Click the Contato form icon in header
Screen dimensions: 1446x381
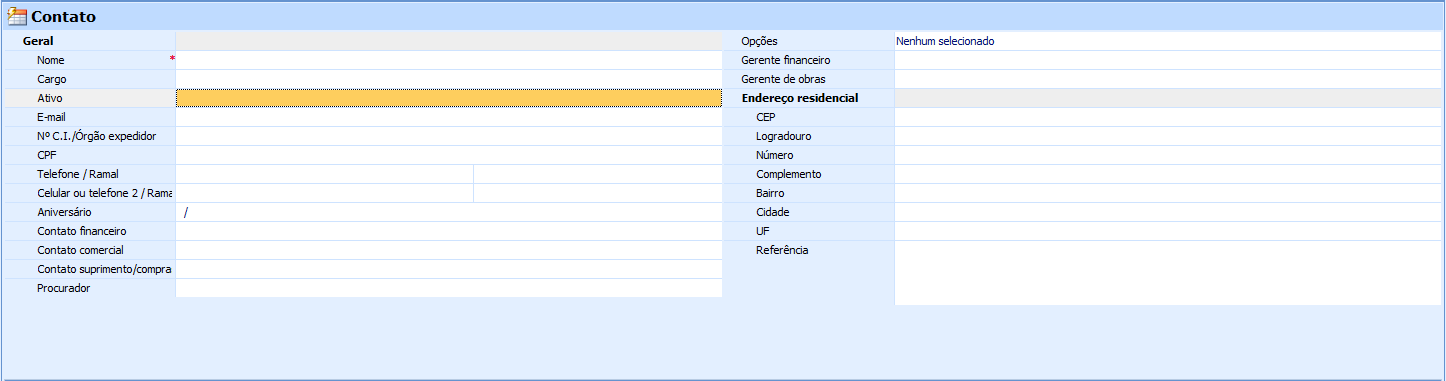point(17,16)
